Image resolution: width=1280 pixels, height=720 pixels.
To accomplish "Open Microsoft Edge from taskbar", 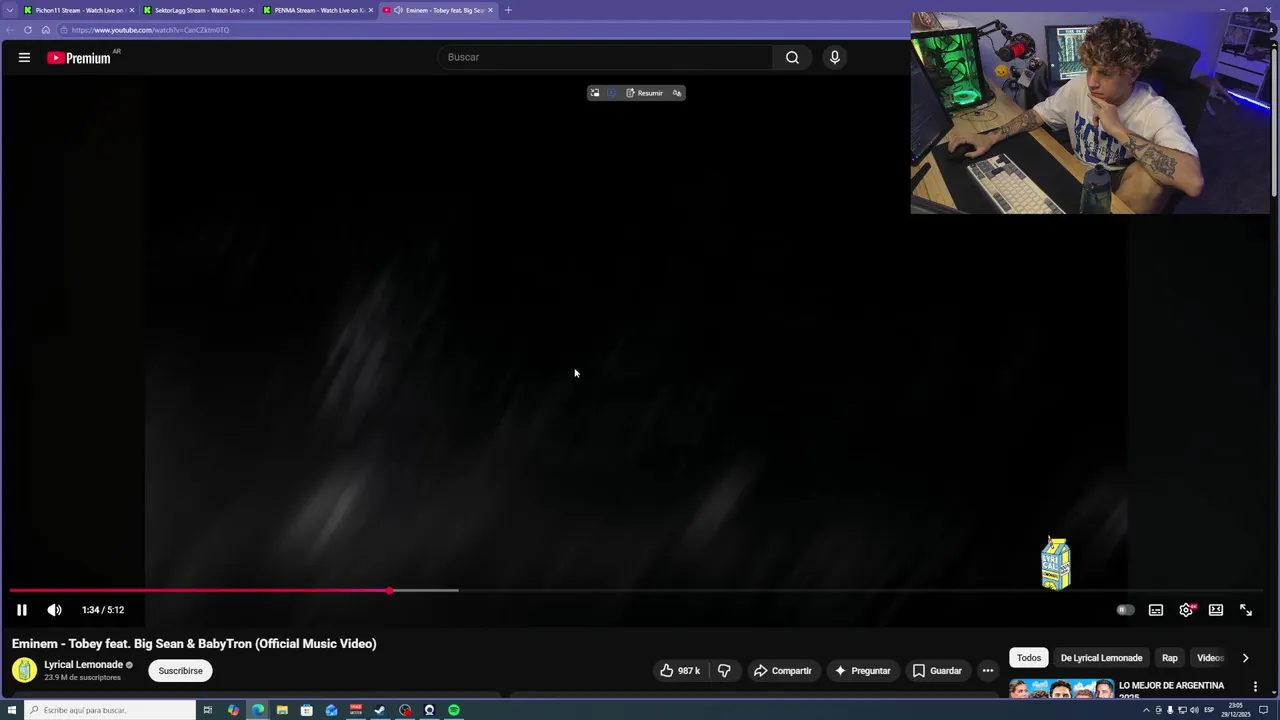I will pos(258,710).
